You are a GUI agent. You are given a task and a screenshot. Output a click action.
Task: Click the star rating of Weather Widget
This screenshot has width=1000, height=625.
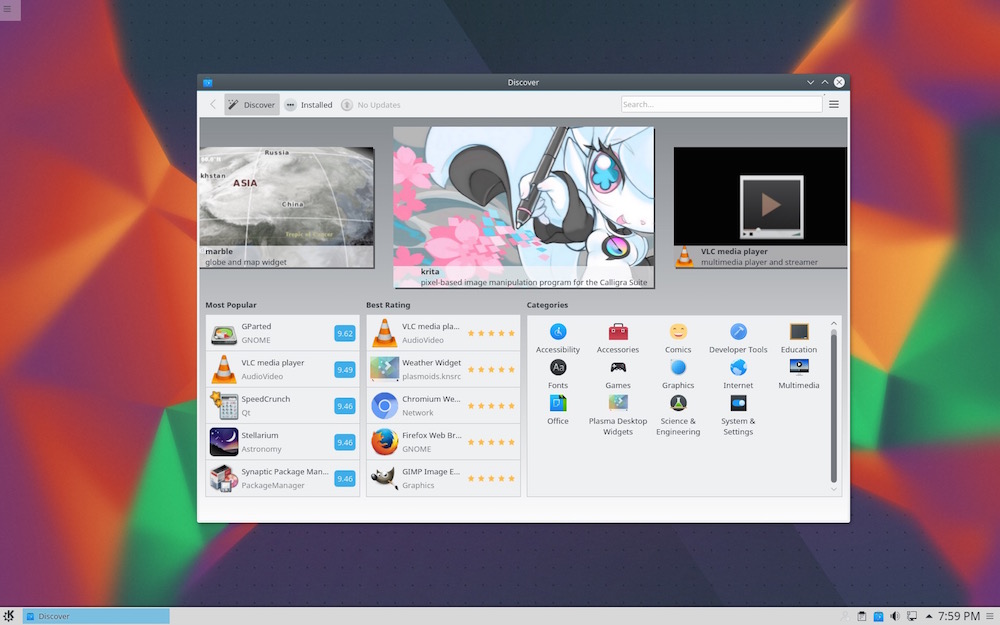tap(491, 369)
